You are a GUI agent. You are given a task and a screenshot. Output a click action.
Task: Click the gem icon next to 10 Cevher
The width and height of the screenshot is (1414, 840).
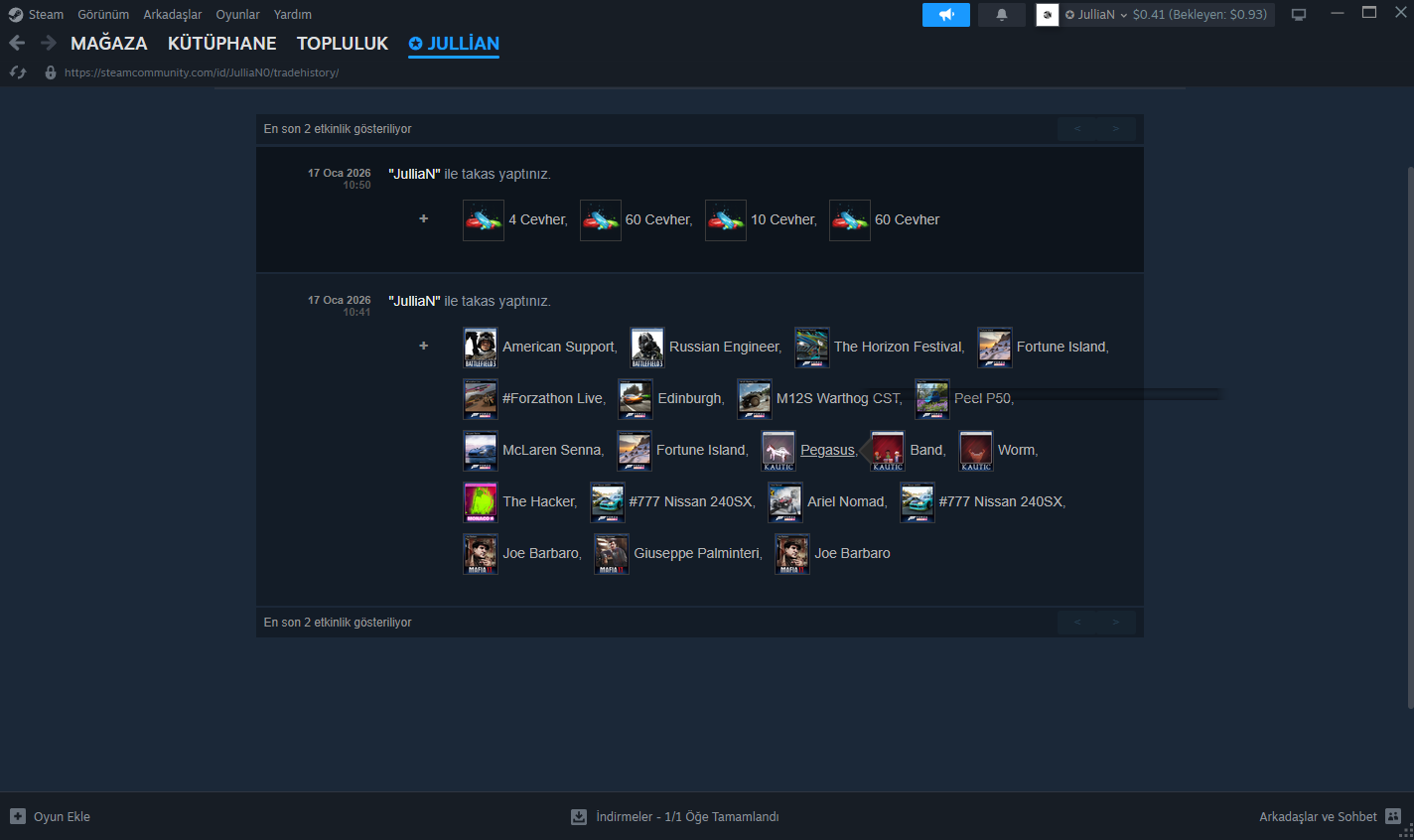coord(726,219)
